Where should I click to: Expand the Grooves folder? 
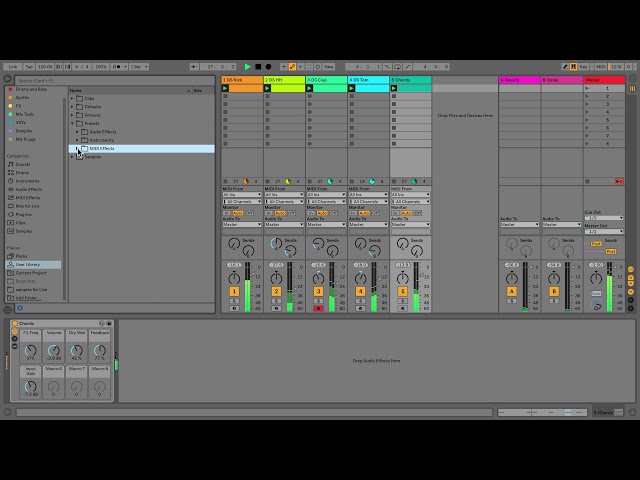72,115
